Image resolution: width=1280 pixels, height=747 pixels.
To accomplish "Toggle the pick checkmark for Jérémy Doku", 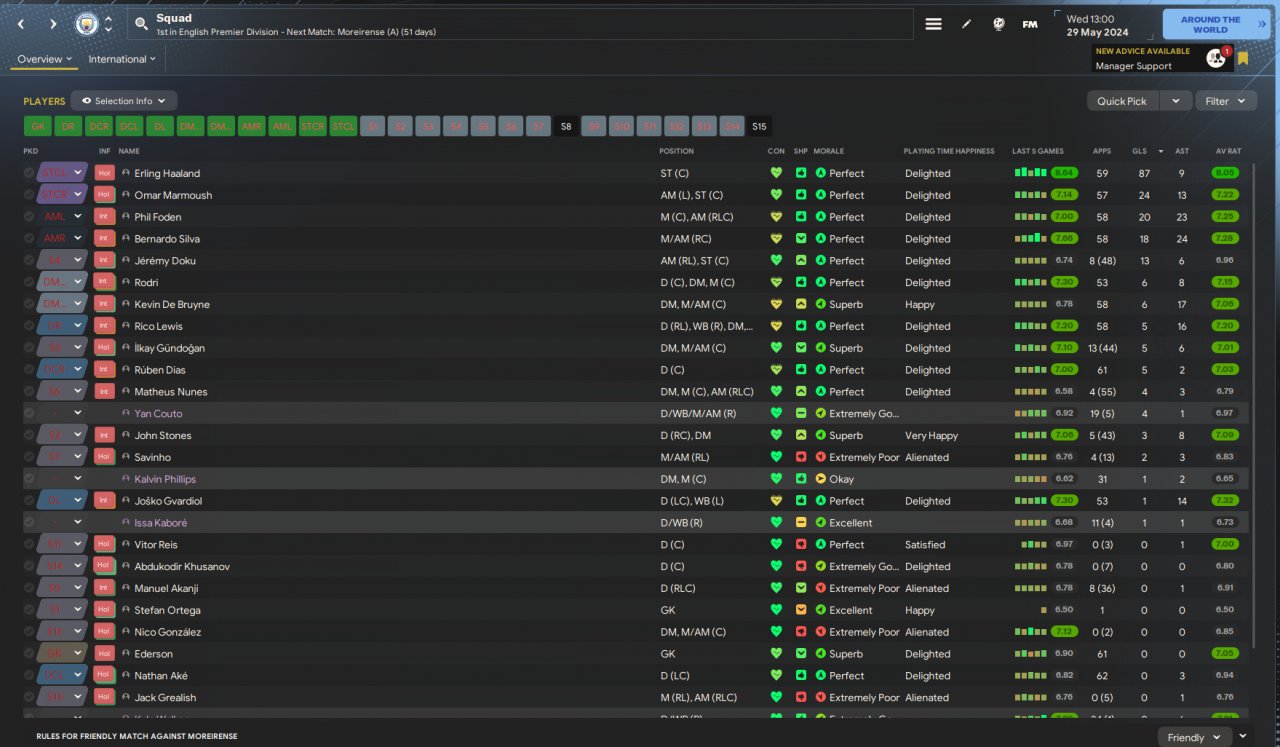I will pyautogui.click(x=29, y=261).
